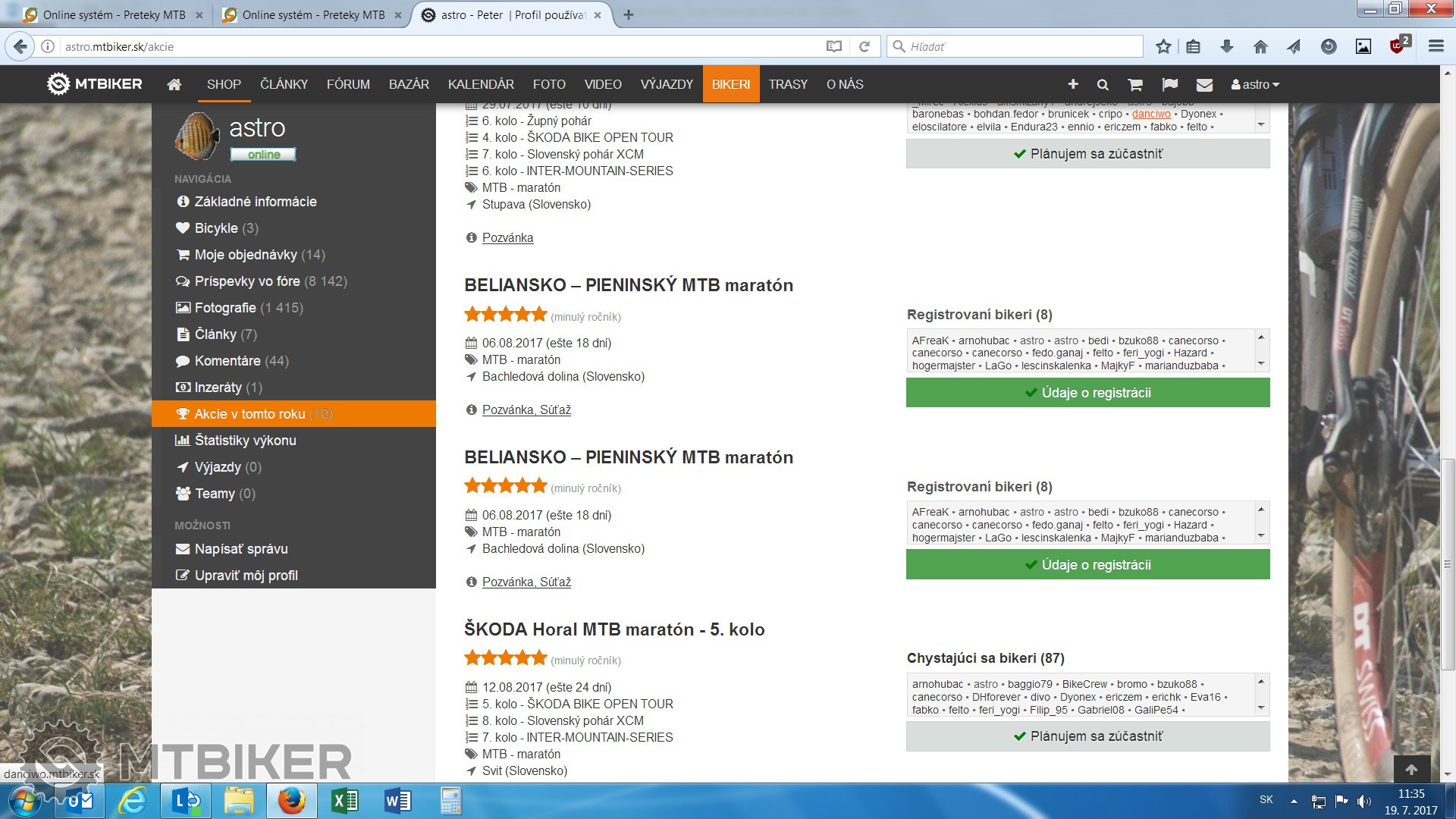This screenshot has height=819, width=1456.
Task: Toggle Plánujem sa zúčastniť for Stupava race
Action: click(1087, 154)
